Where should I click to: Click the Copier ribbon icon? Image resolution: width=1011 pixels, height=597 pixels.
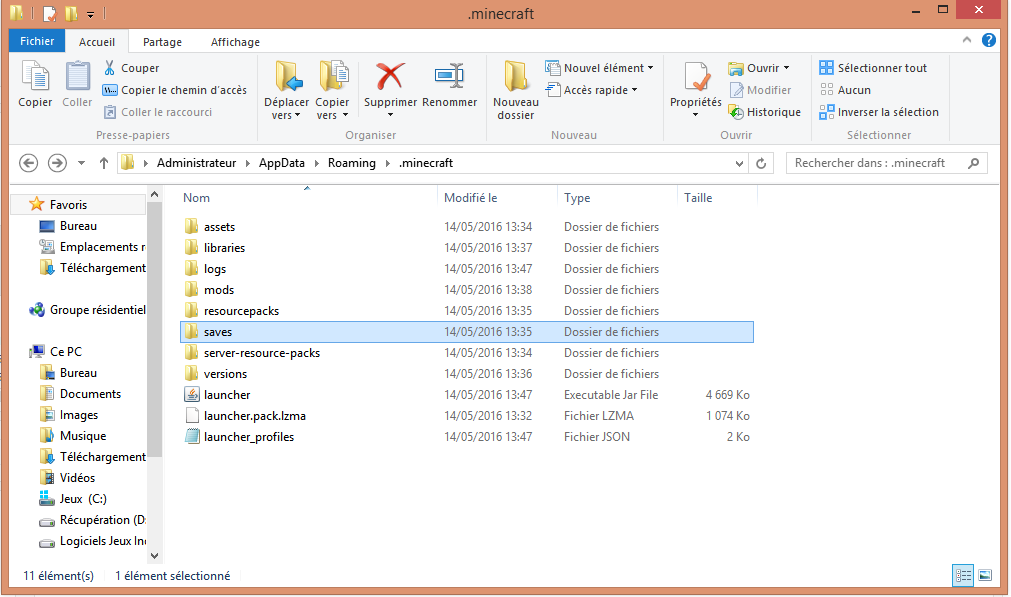[35, 76]
